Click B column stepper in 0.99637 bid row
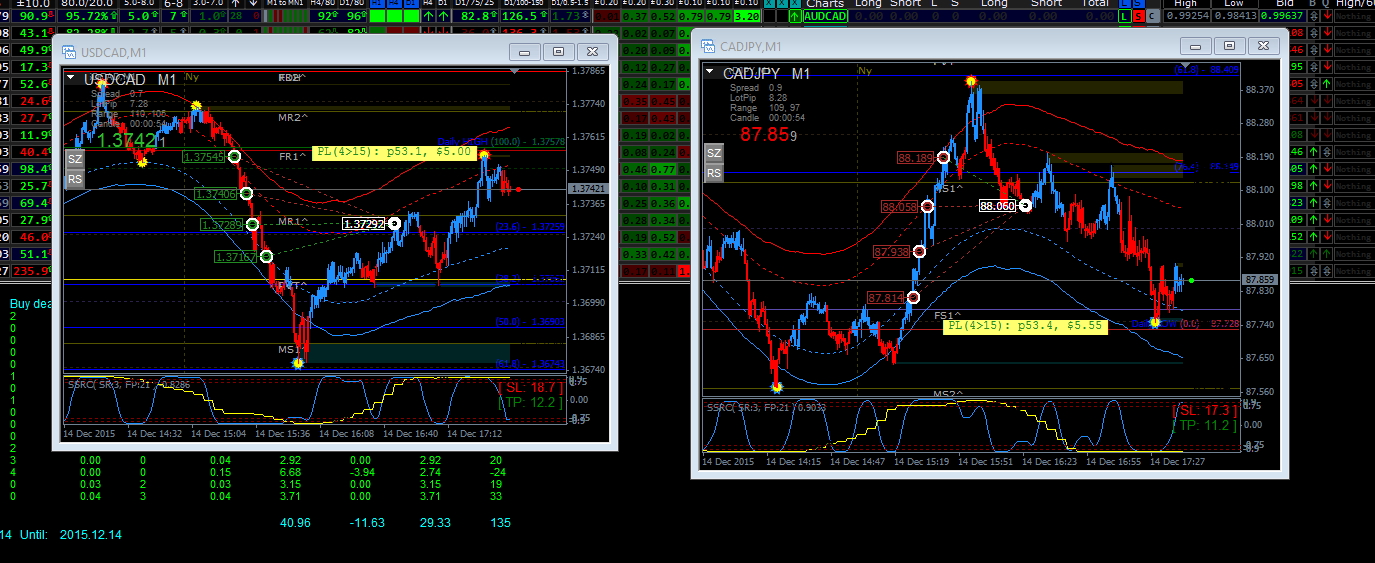Screen dimensions: 1375x563 click(1313, 16)
